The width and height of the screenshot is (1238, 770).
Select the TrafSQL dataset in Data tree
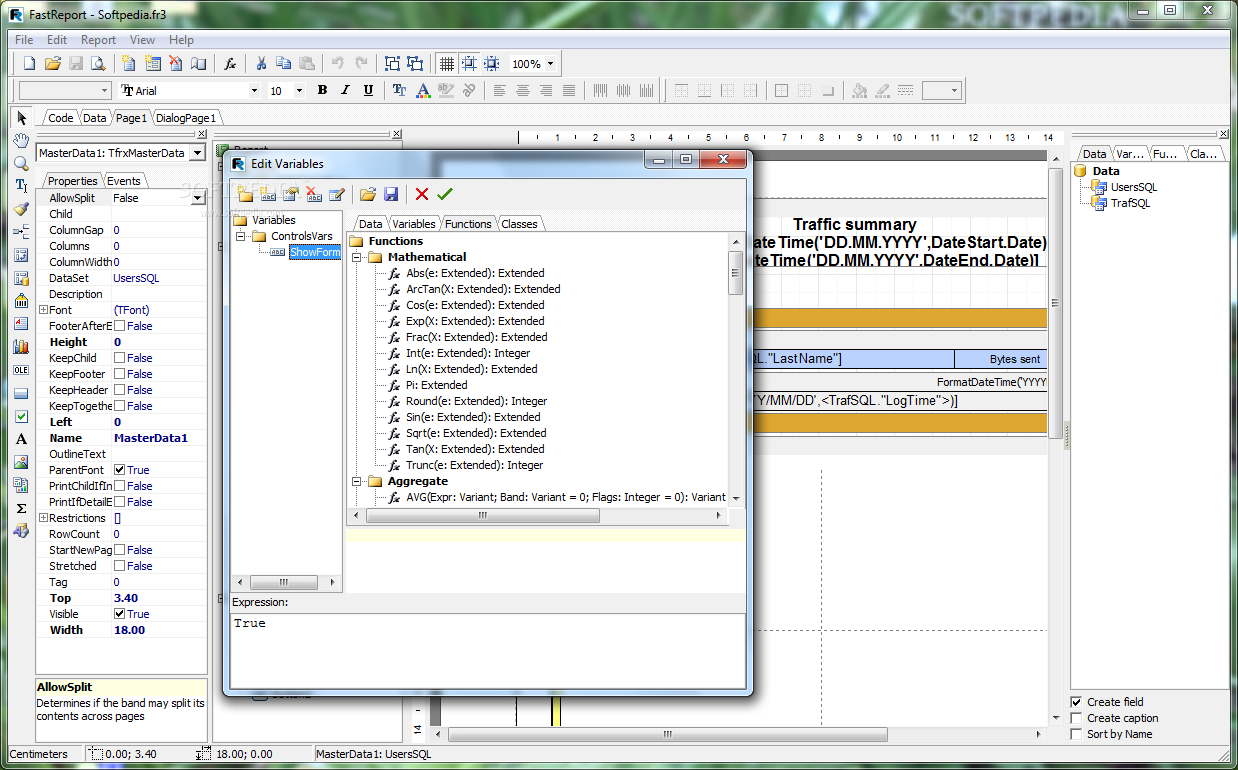[1130, 203]
